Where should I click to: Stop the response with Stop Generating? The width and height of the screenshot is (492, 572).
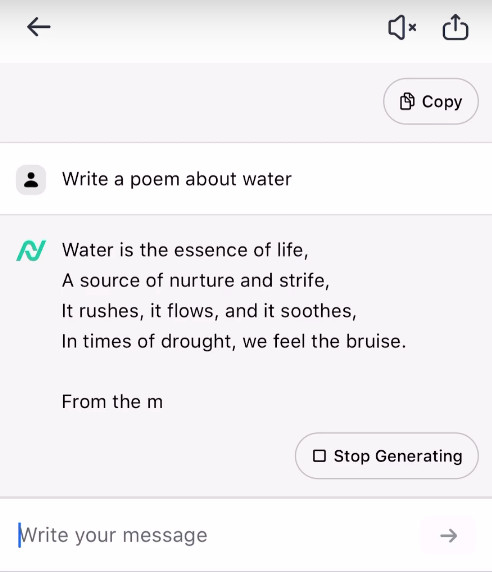point(387,456)
